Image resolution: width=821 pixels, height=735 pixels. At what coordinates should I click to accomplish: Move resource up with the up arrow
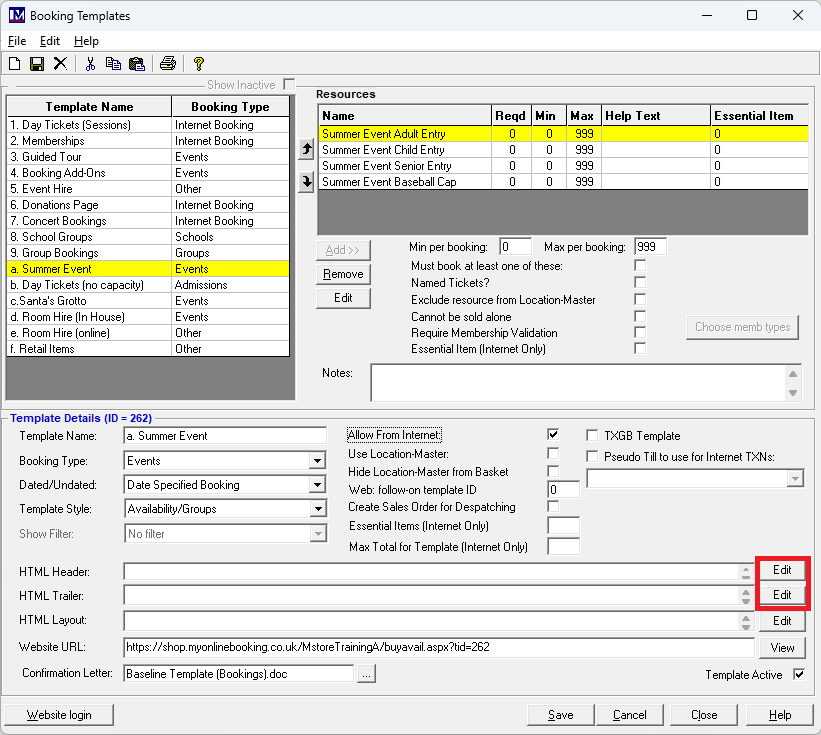(x=307, y=149)
